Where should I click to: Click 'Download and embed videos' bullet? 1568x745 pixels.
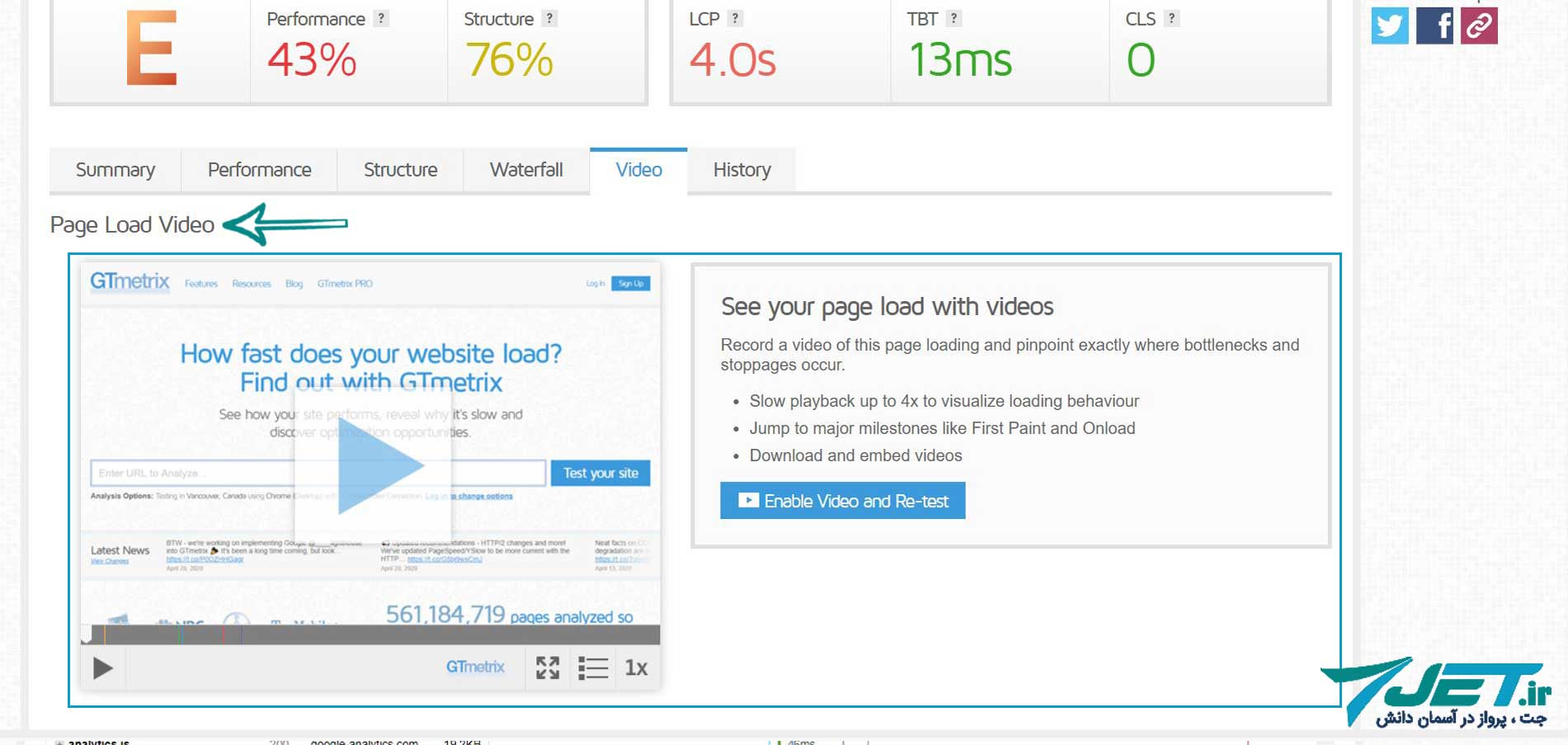coord(856,455)
